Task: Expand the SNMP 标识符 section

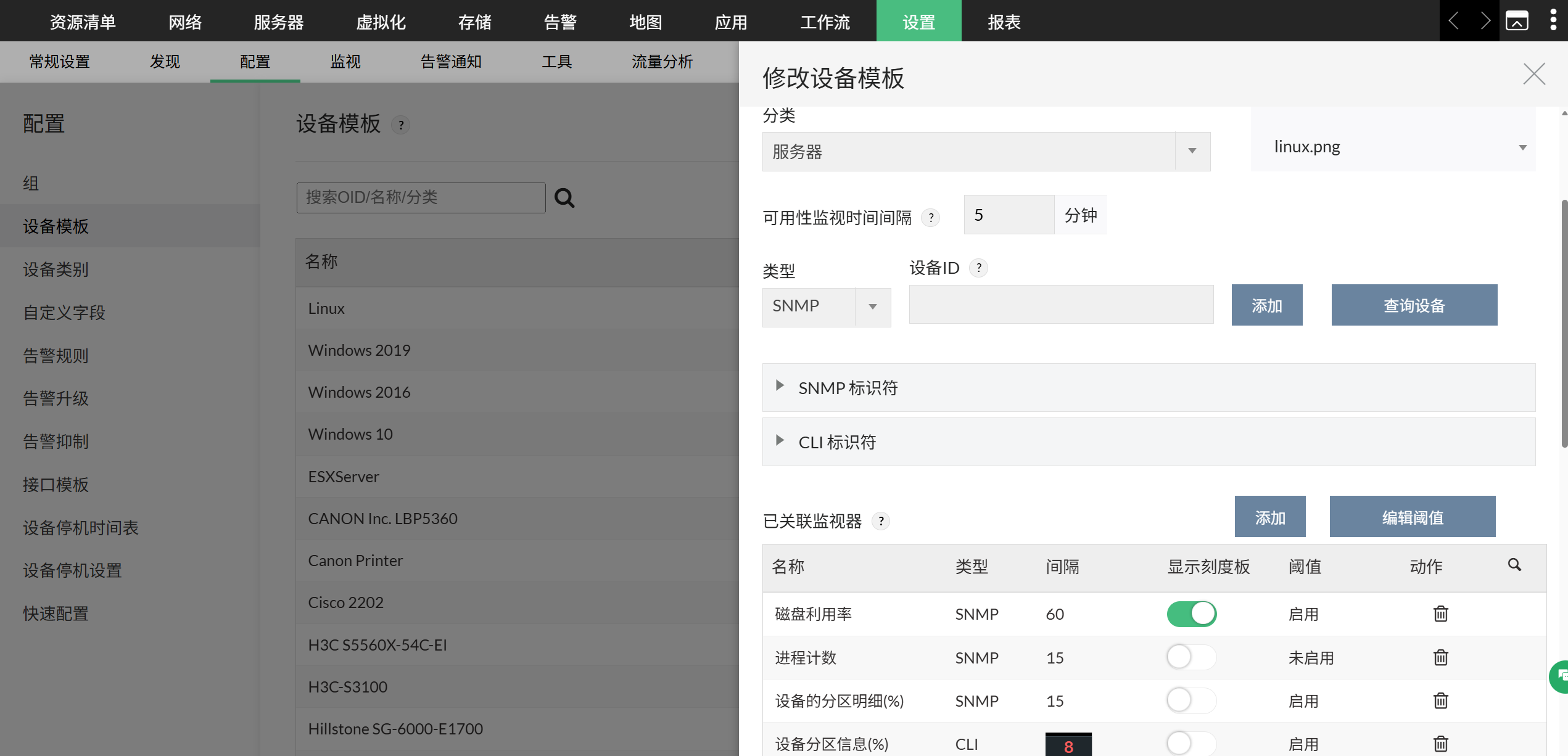Action: click(1149, 387)
